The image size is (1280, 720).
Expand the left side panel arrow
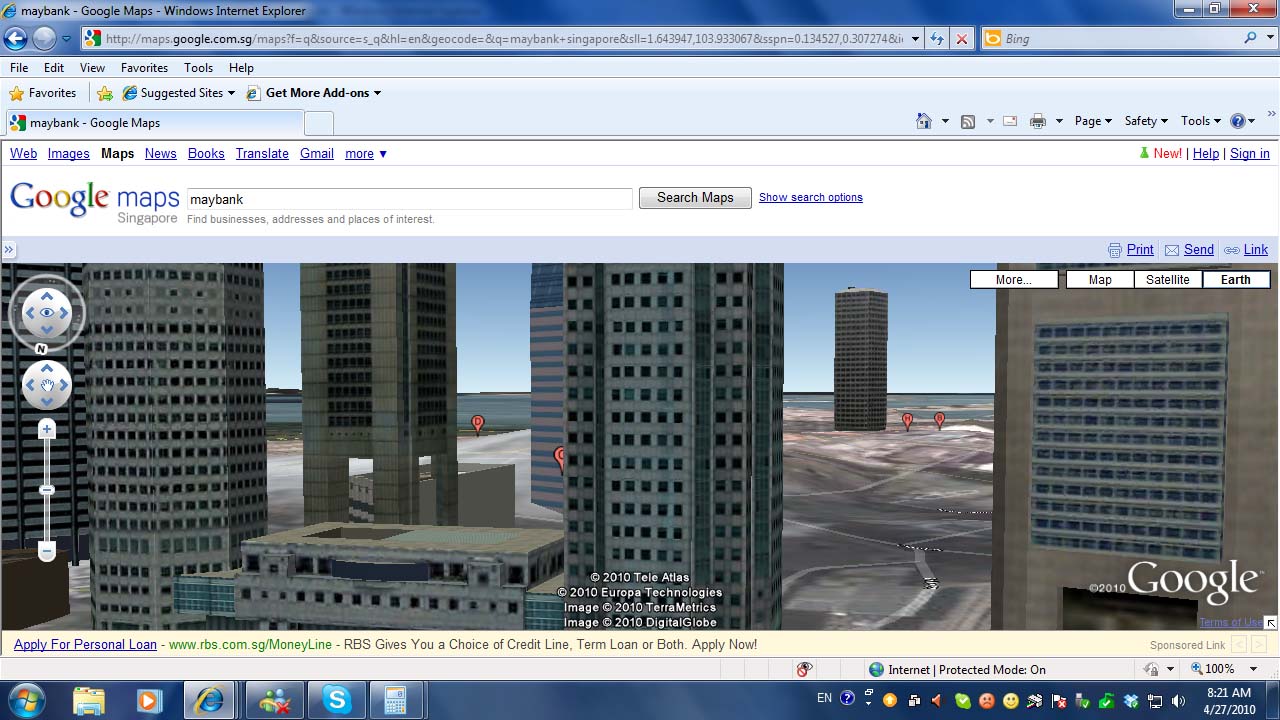(9, 250)
